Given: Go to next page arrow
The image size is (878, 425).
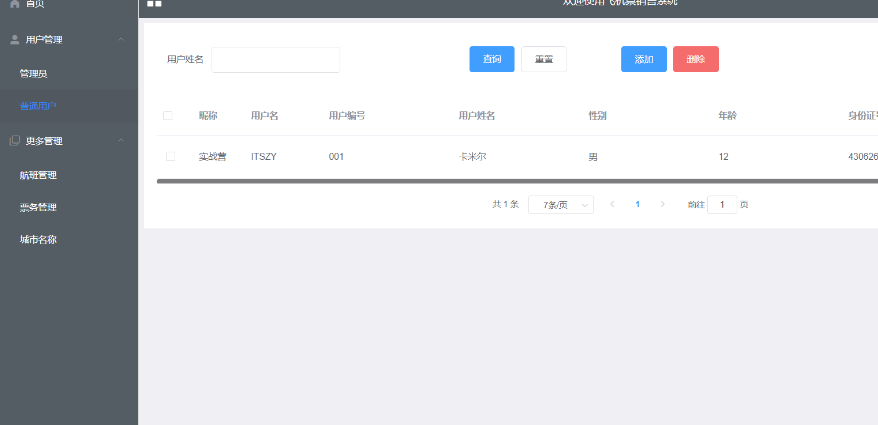Looking at the screenshot, I should pos(662,204).
